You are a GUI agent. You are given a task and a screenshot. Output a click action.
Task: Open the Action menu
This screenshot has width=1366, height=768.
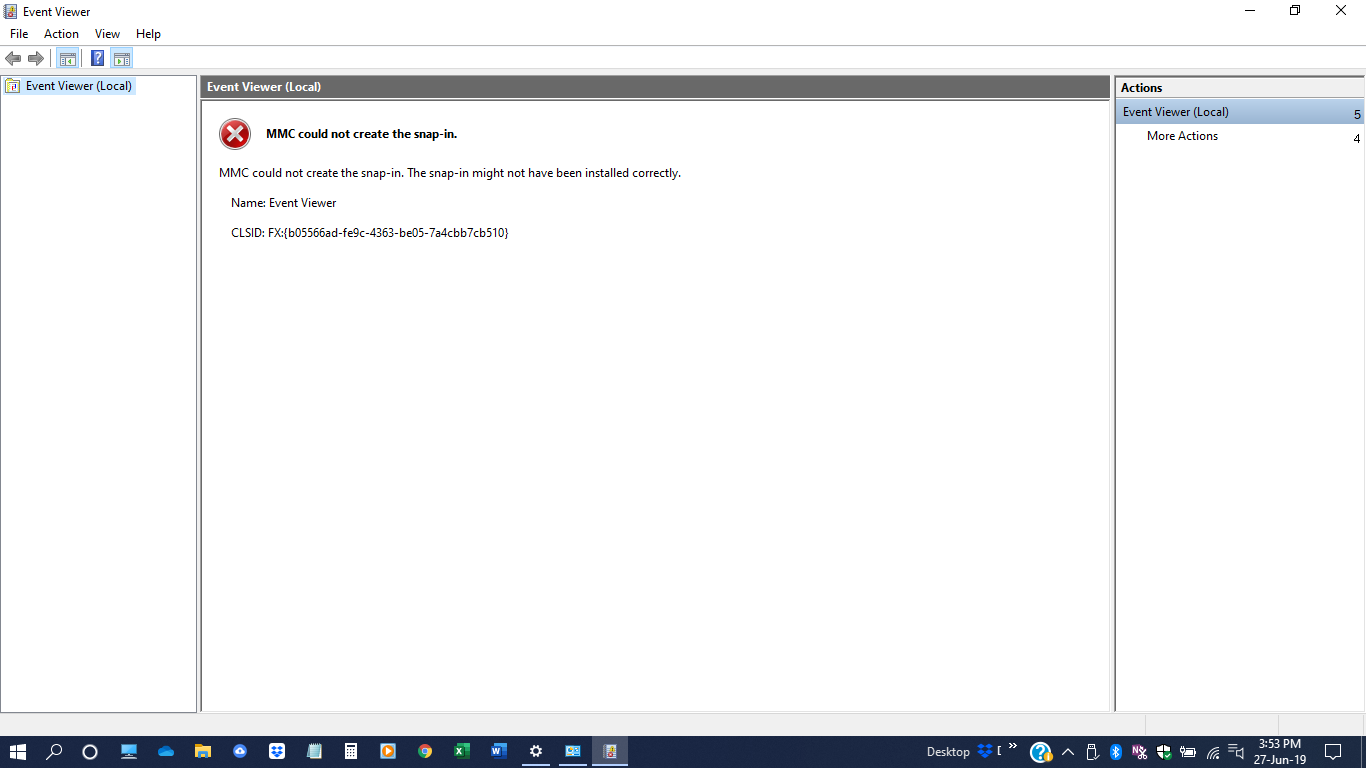(x=61, y=34)
